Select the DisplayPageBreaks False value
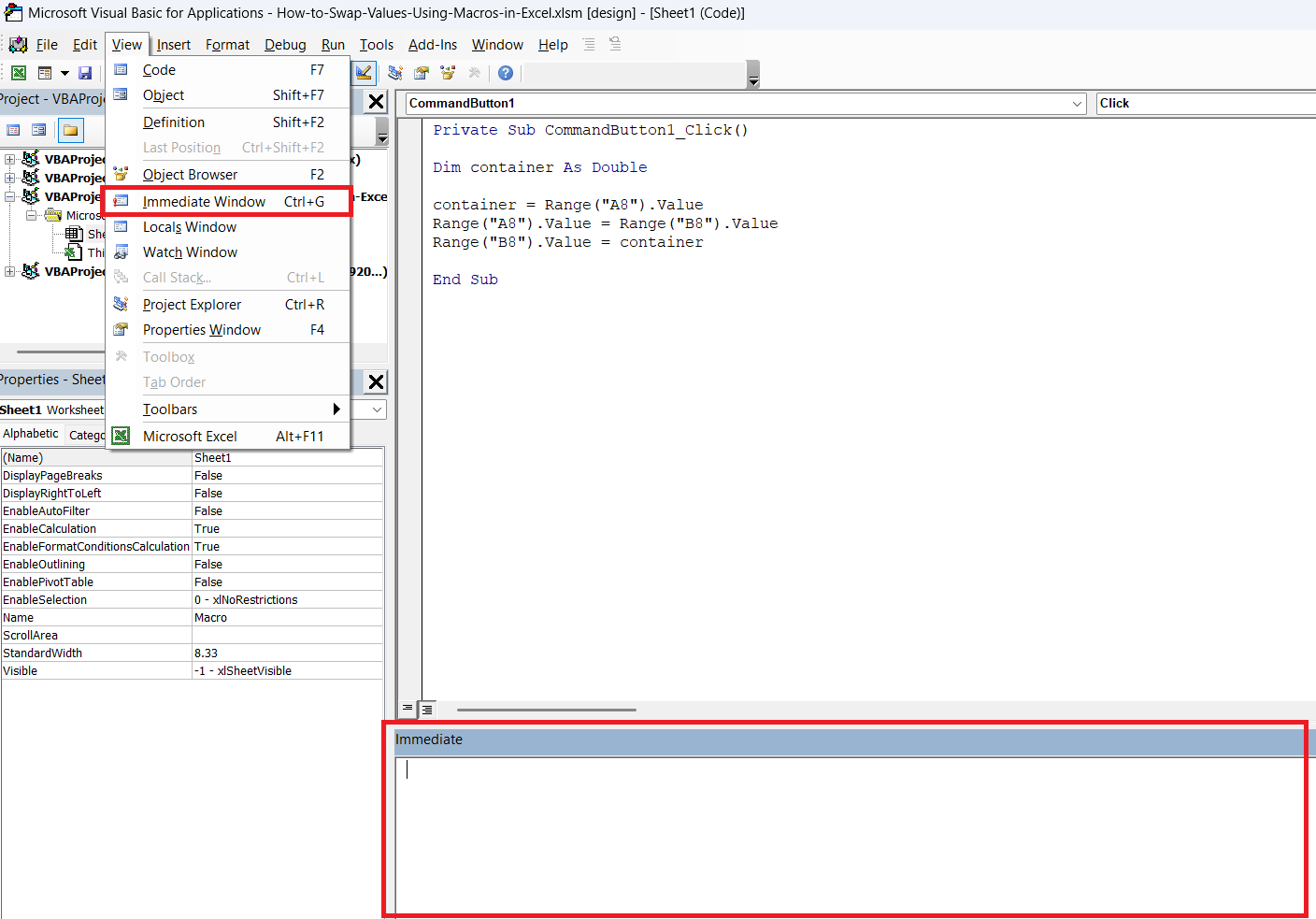The width and height of the screenshot is (1316, 919). [288, 476]
